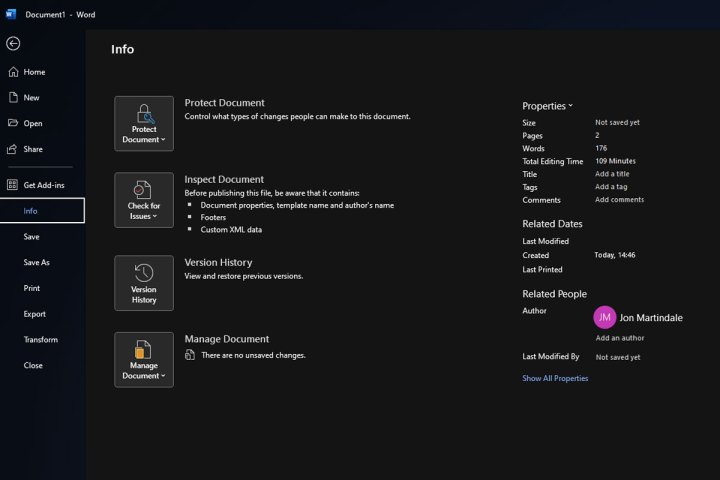720x480 pixels.
Task: Click the Show All Properties link
Action: tap(555, 379)
